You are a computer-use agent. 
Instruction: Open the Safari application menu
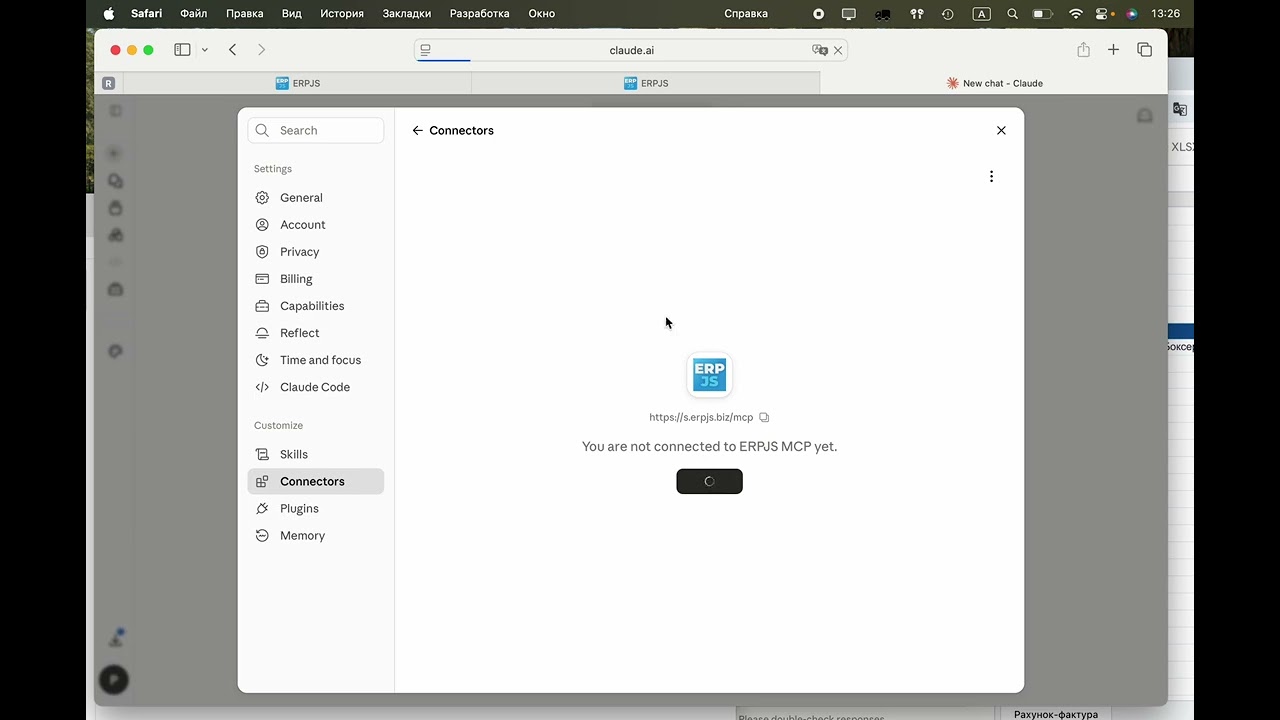[x=146, y=14]
